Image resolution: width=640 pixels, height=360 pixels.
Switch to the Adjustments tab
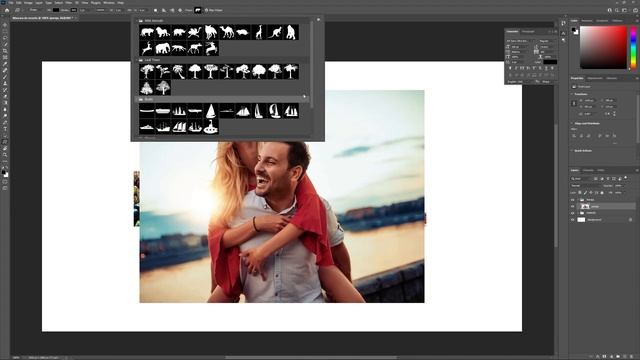tap(595, 78)
